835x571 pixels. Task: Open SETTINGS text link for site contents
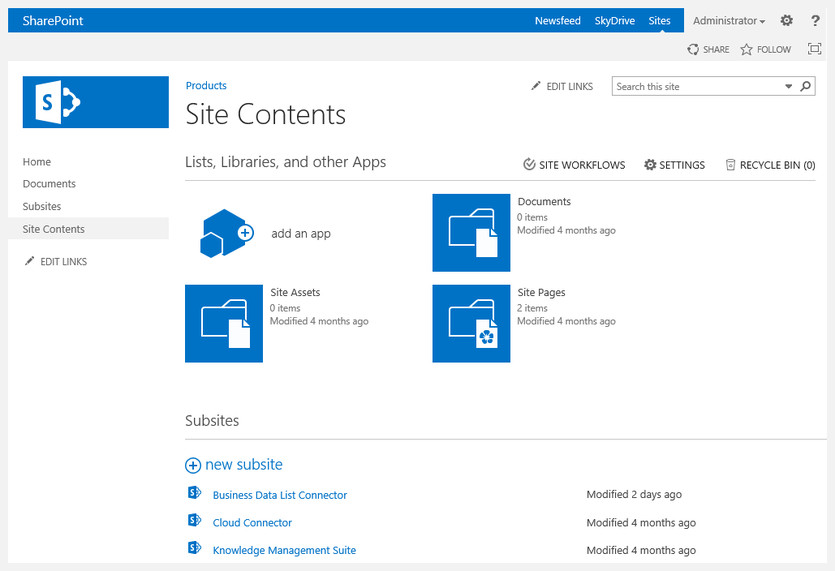(x=682, y=165)
